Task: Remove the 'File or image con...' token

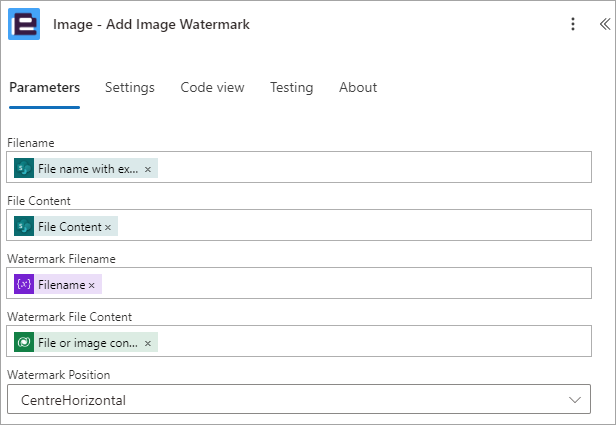Action: pyautogui.click(x=148, y=344)
